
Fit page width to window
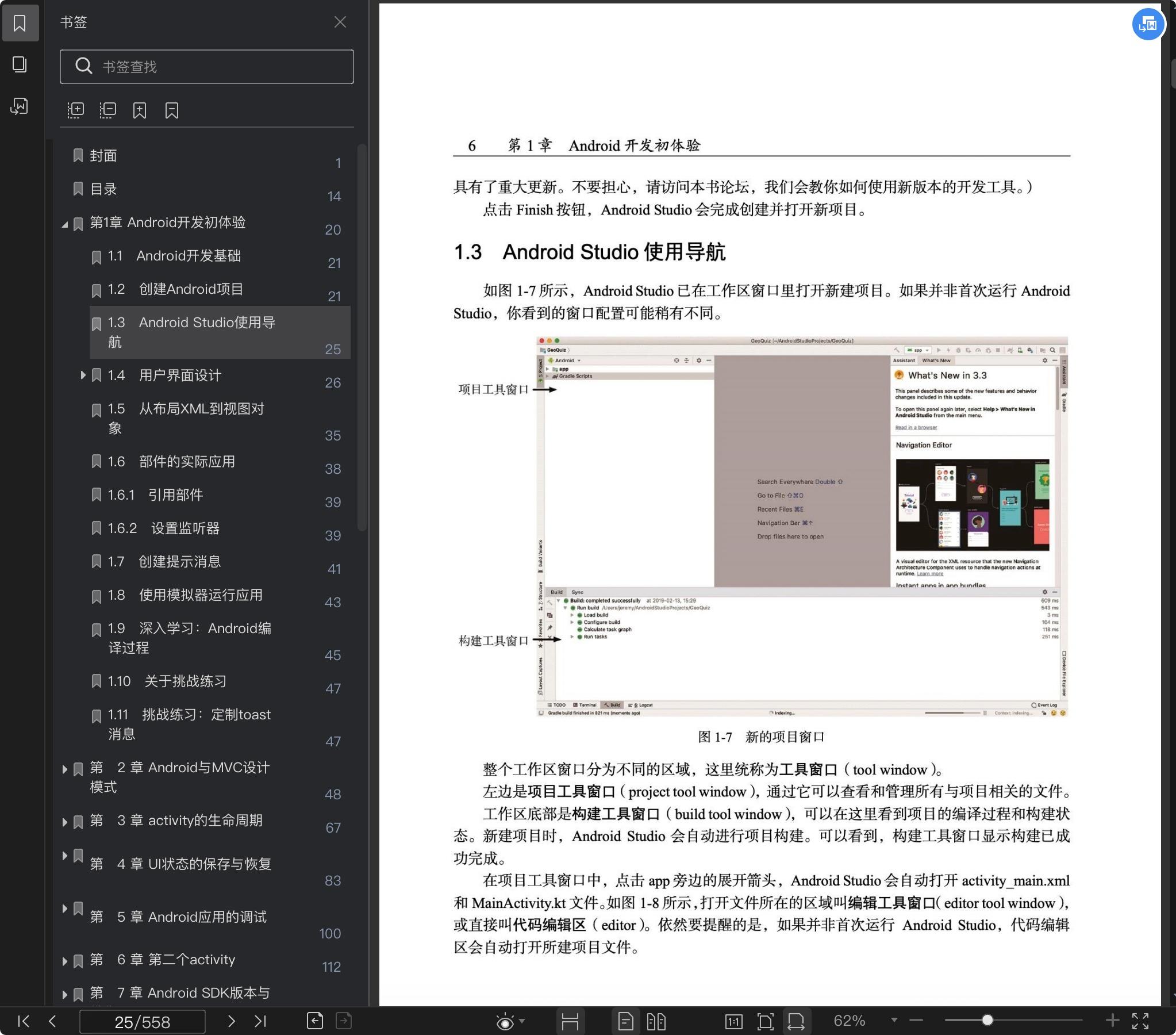[796, 1021]
